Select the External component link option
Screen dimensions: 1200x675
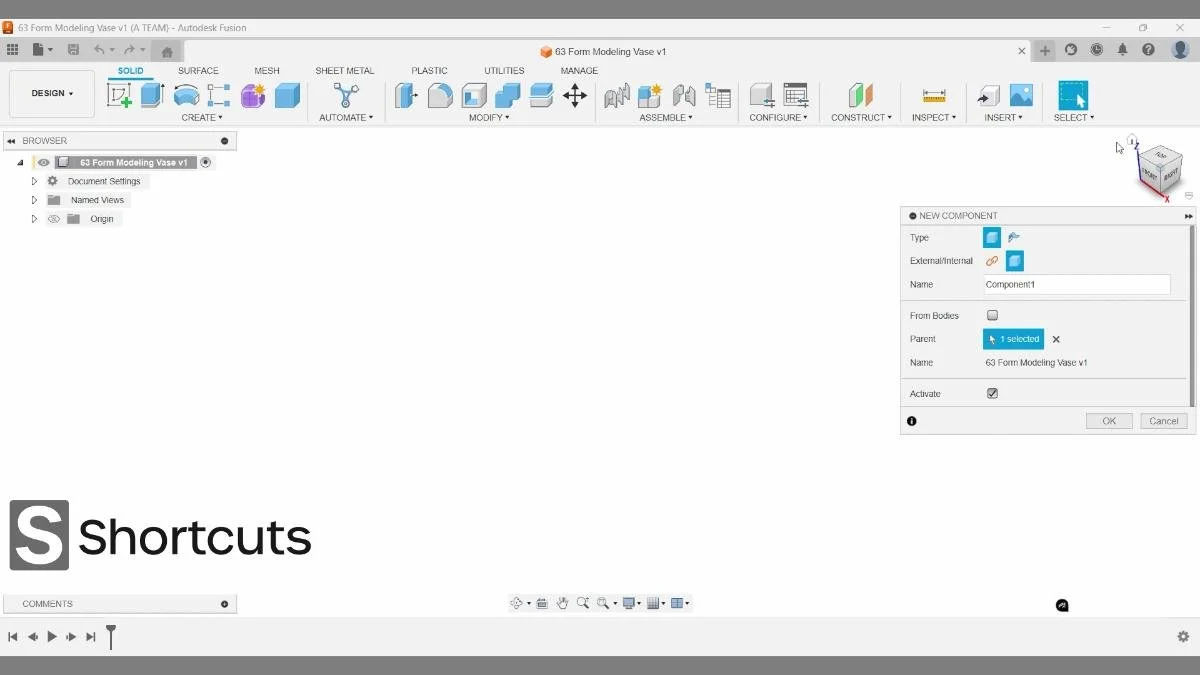[x=992, y=261]
